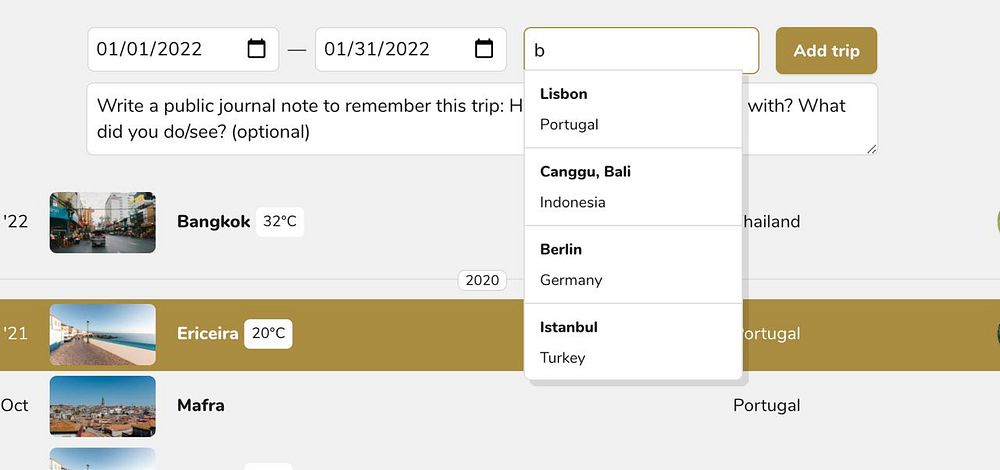
Task: Open the Mafra rooftops thumbnail
Action: tap(102, 406)
